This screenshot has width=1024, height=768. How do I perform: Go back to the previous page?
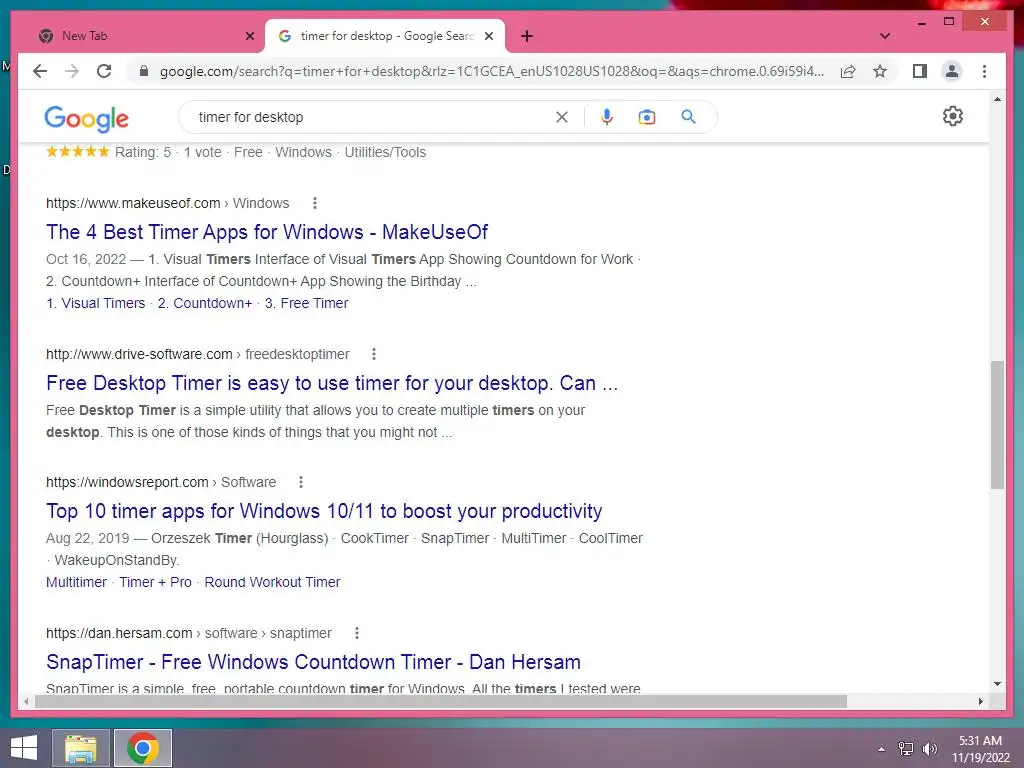[x=40, y=71]
